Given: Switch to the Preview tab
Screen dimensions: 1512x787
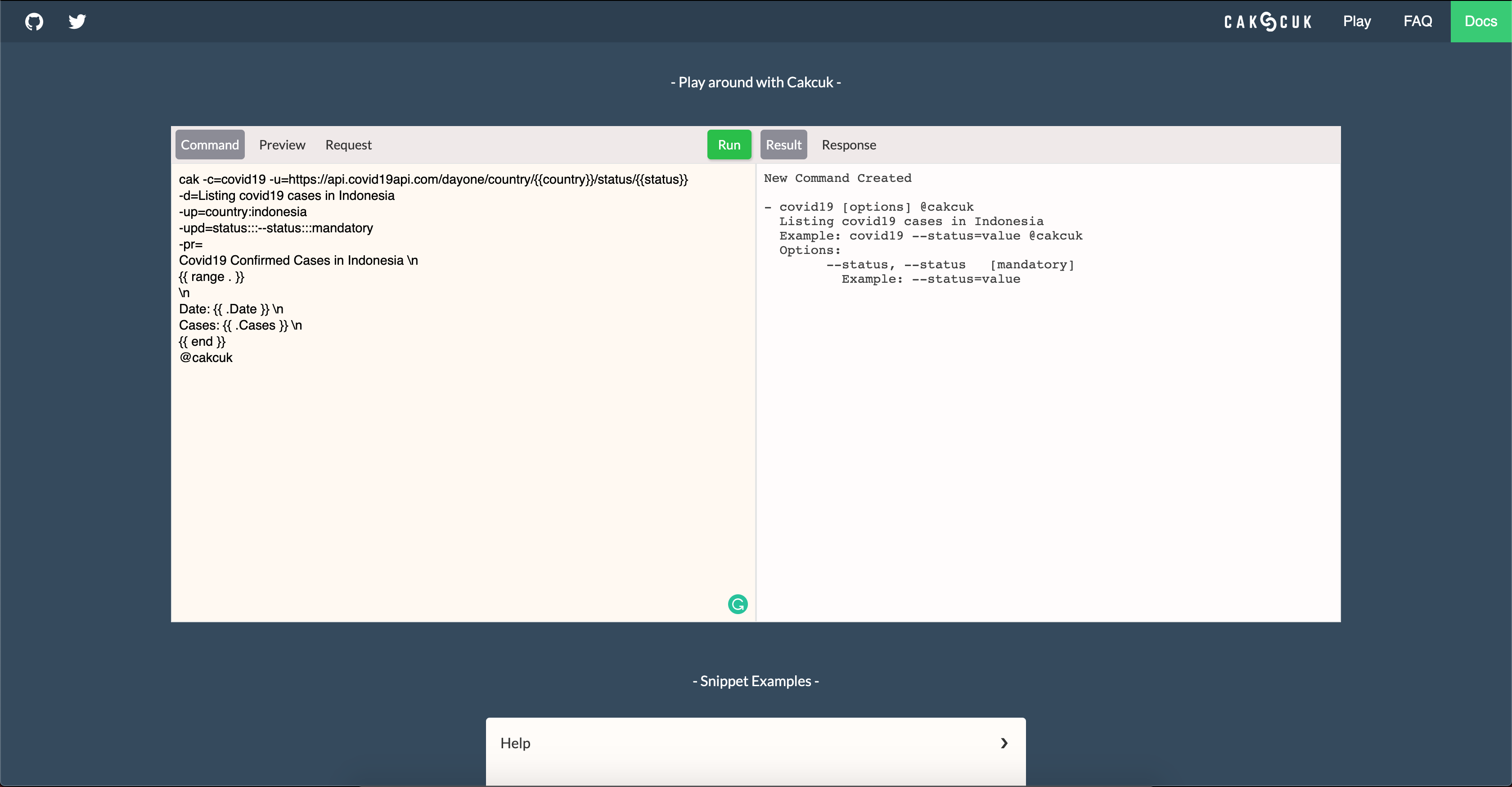Looking at the screenshot, I should pyautogui.click(x=282, y=145).
